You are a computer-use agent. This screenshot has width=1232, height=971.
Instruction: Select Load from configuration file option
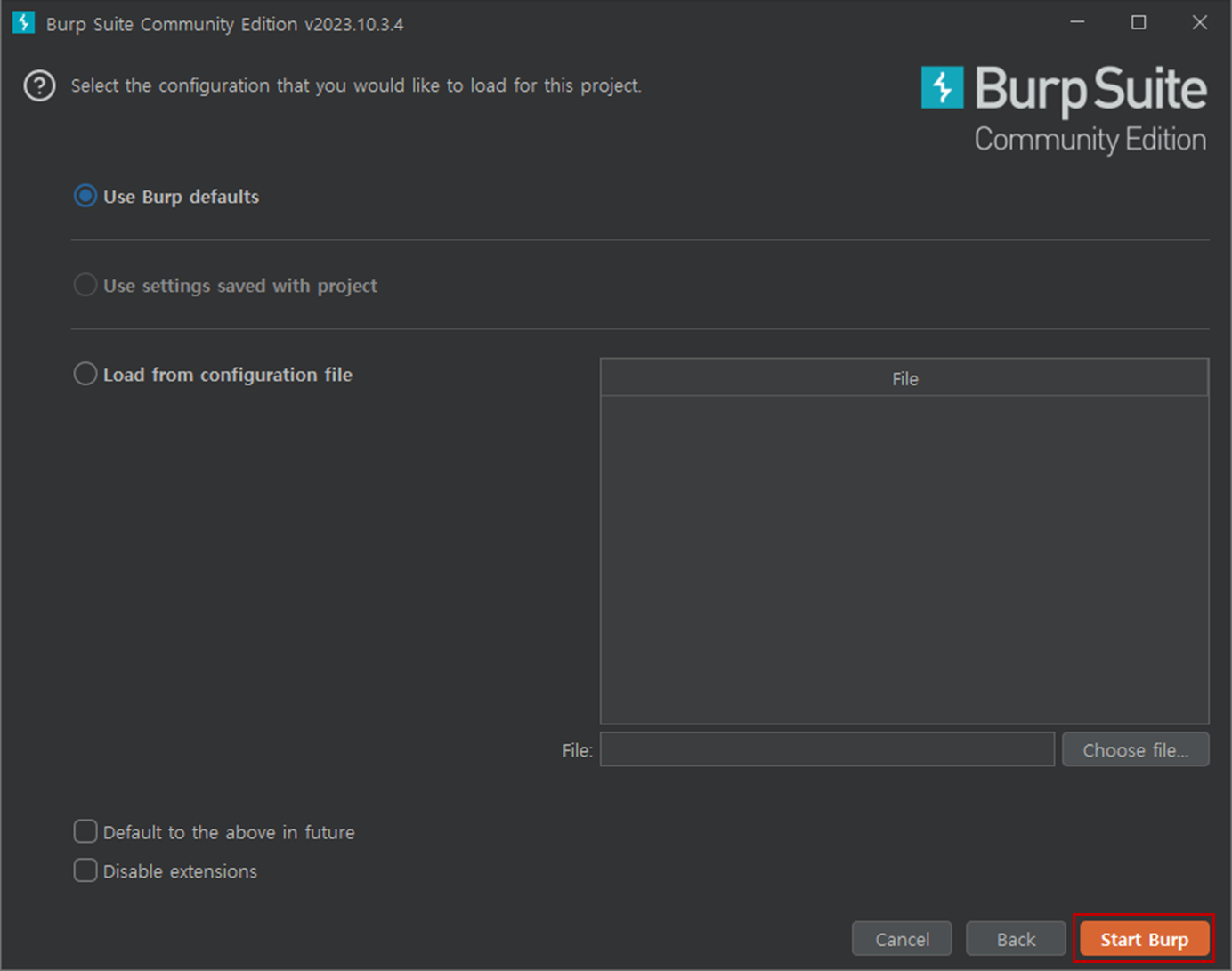click(85, 374)
